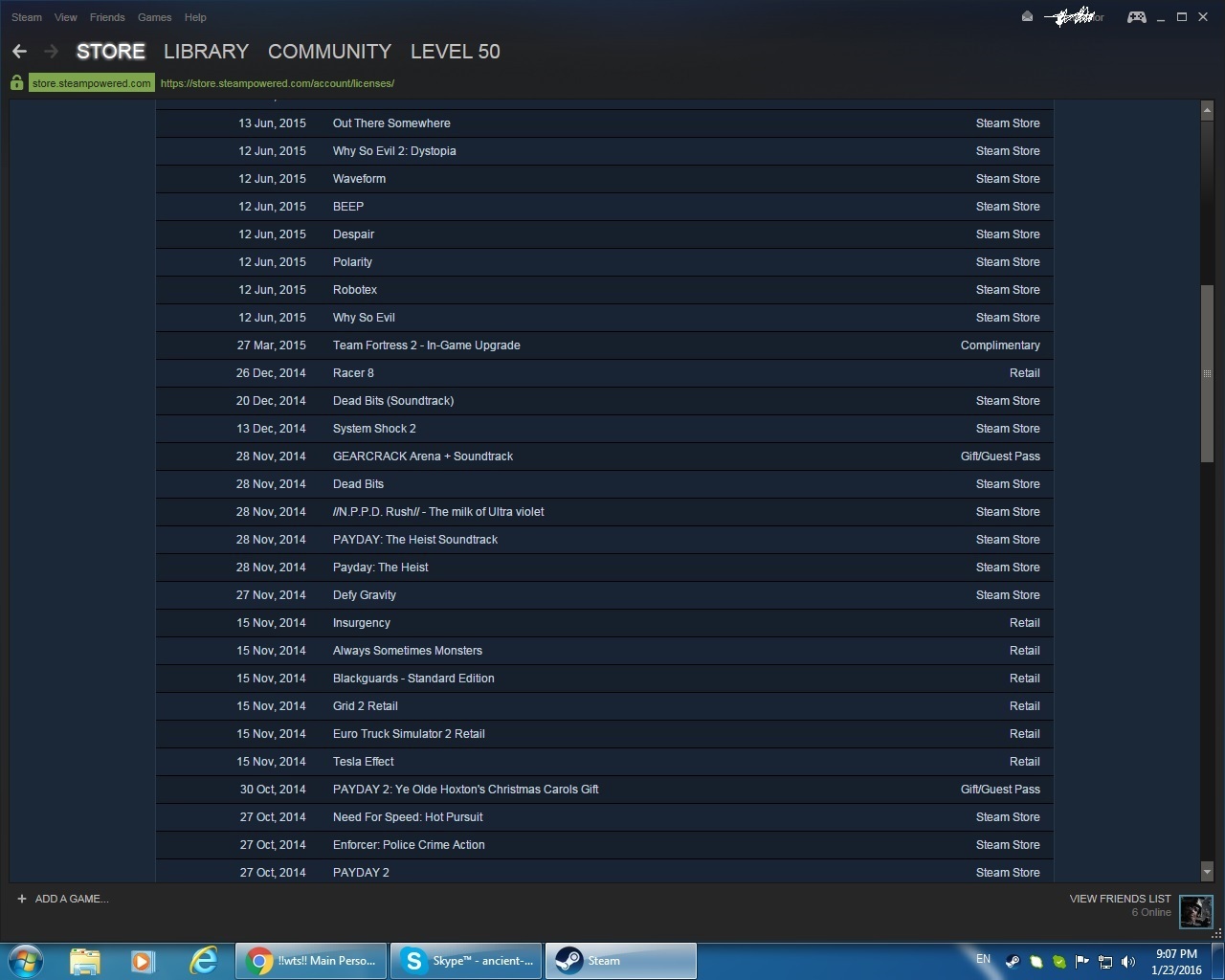Open the network tray icon
The height and width of the screenshot is (980, 1225).
coord(1105,962)
